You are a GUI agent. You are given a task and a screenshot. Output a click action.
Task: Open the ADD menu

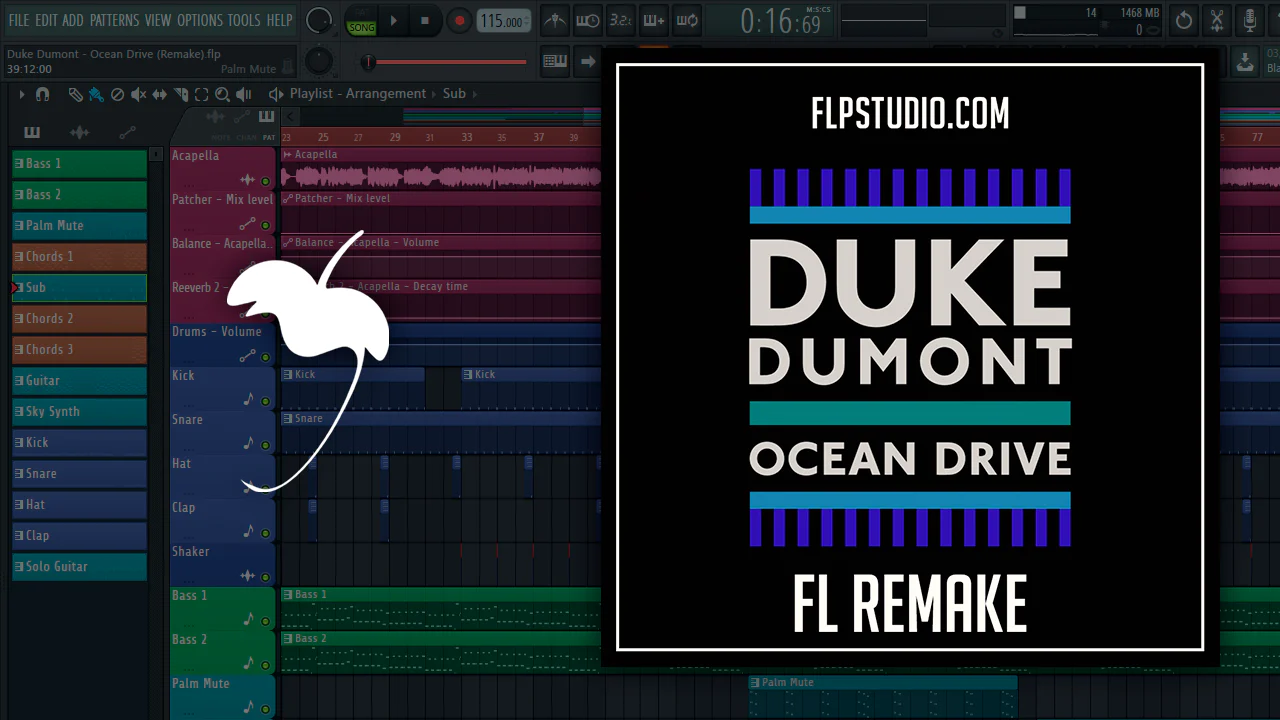(73, 20)
